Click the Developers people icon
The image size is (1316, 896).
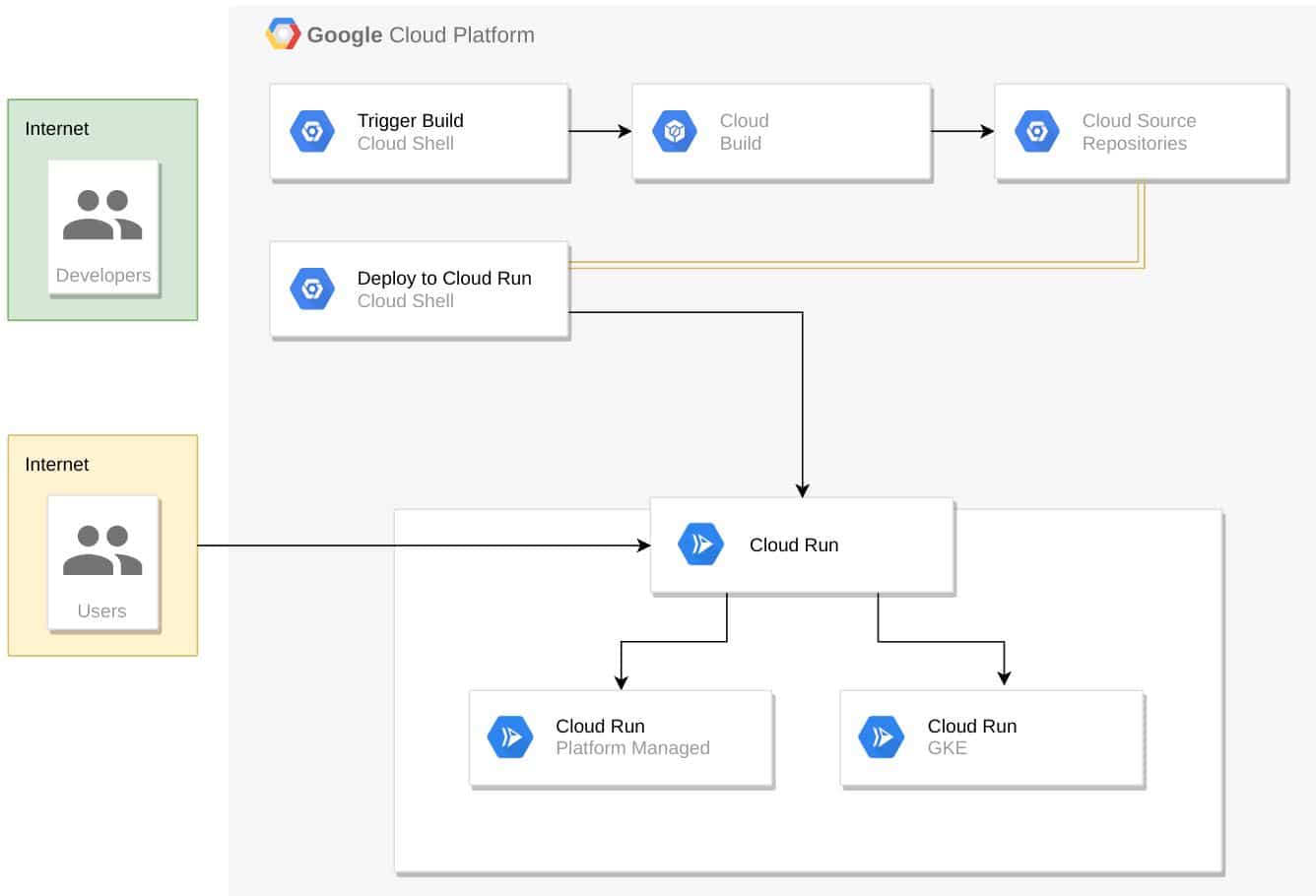[x=102, y=215]
